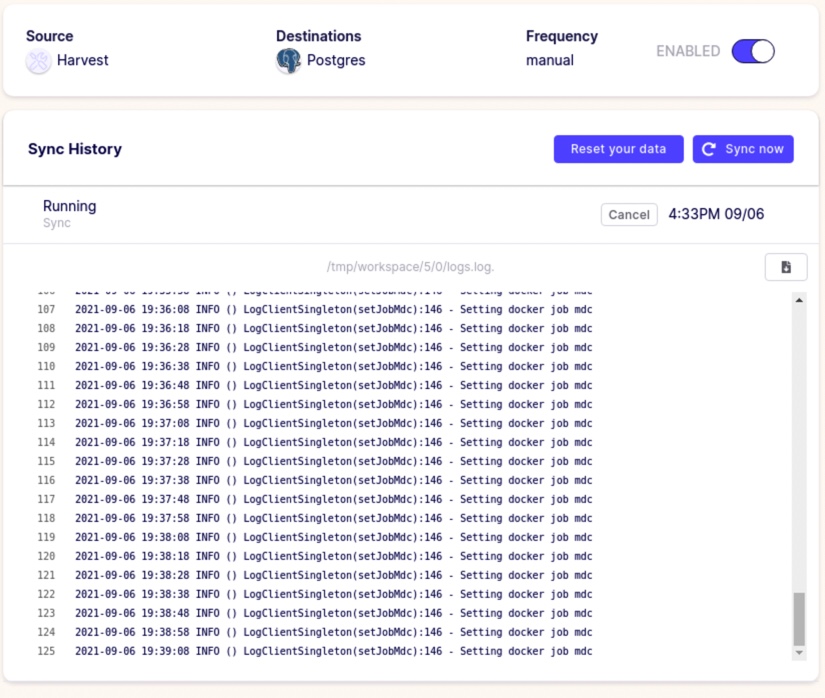The height and width of the screenshot is (698, 825).
Task: Click the Sync History heading
Action: pos(75,149)
